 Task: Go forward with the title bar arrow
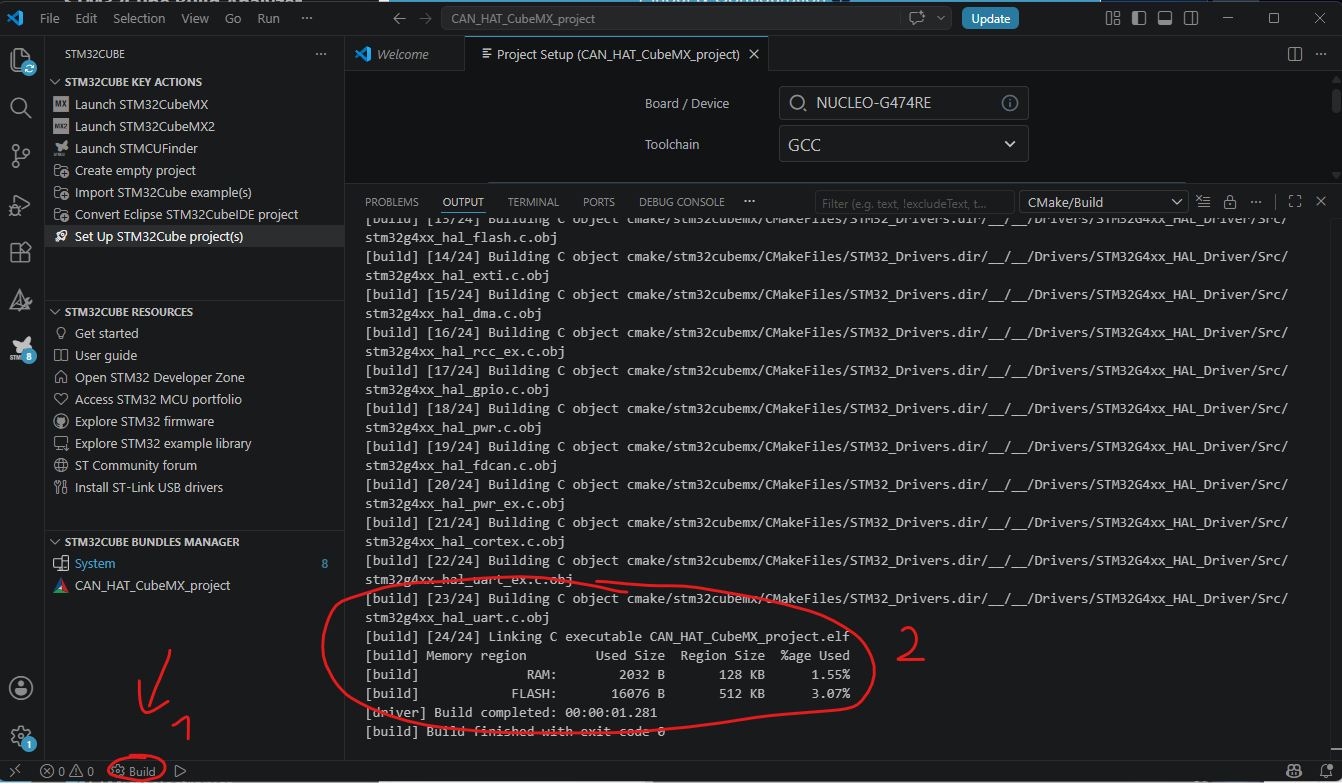[x=427, y=18]
